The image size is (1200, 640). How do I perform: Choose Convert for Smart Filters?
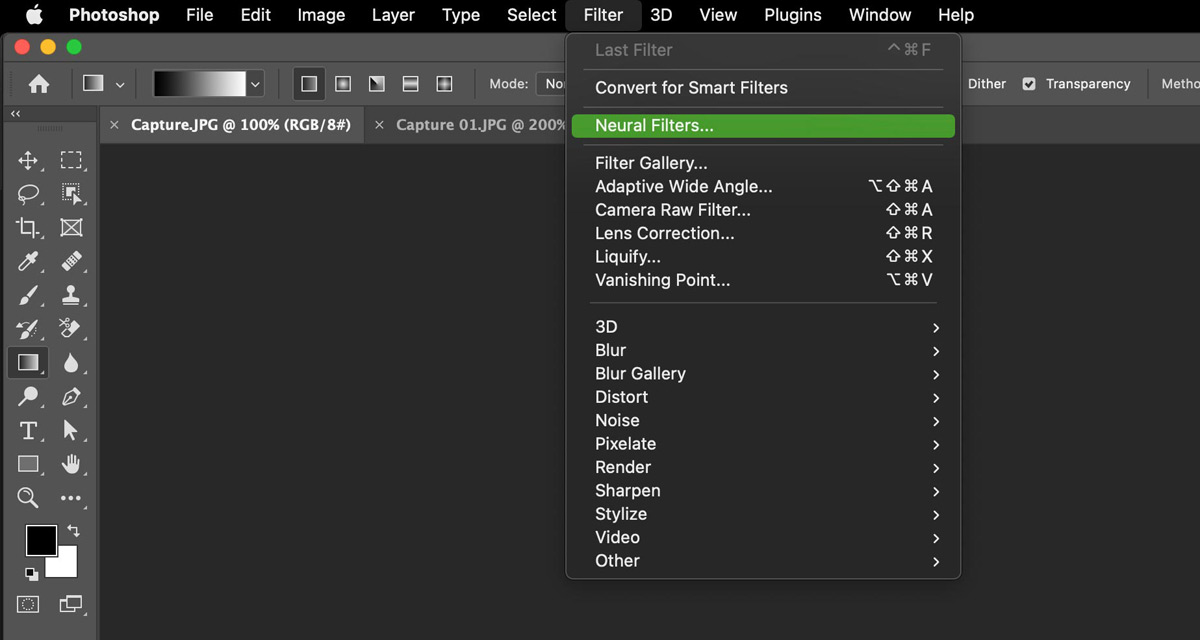coord(763,88)
